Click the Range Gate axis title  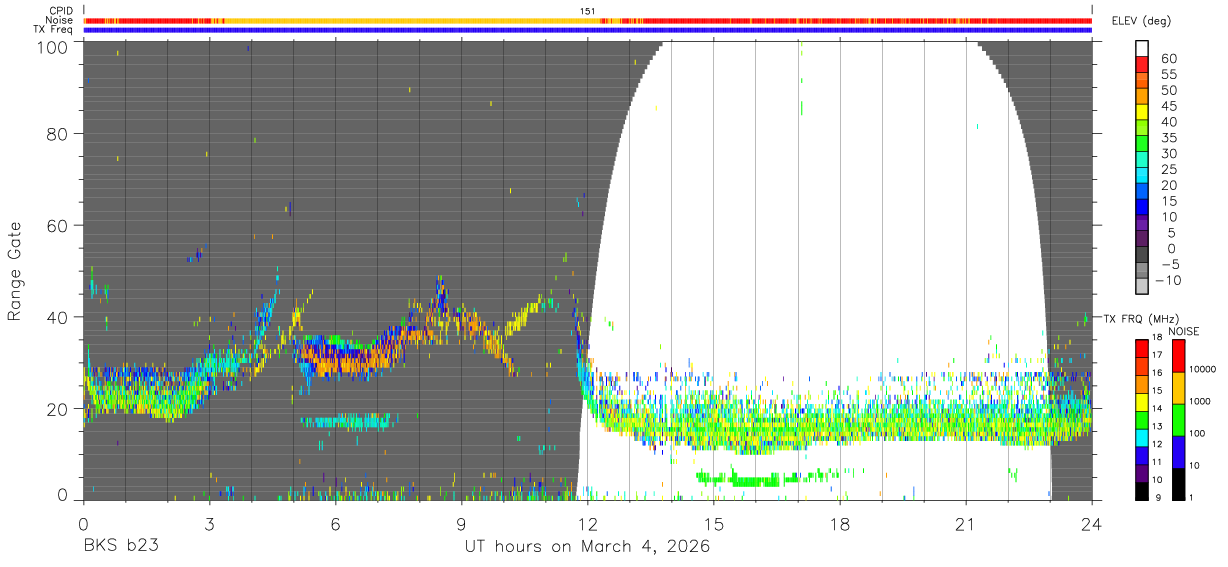[16, 271]
